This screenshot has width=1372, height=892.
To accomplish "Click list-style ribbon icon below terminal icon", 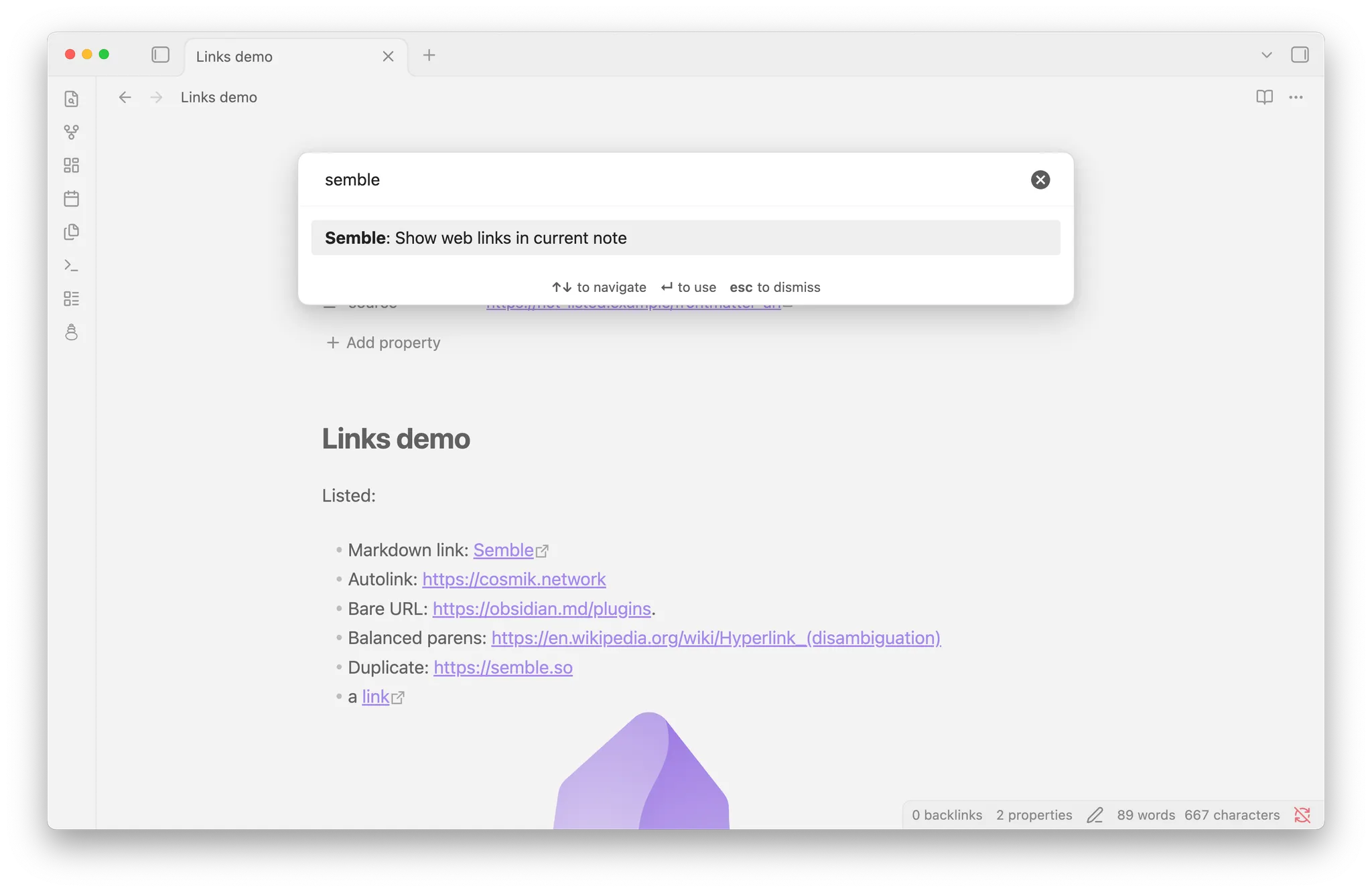I will [72, 299].
